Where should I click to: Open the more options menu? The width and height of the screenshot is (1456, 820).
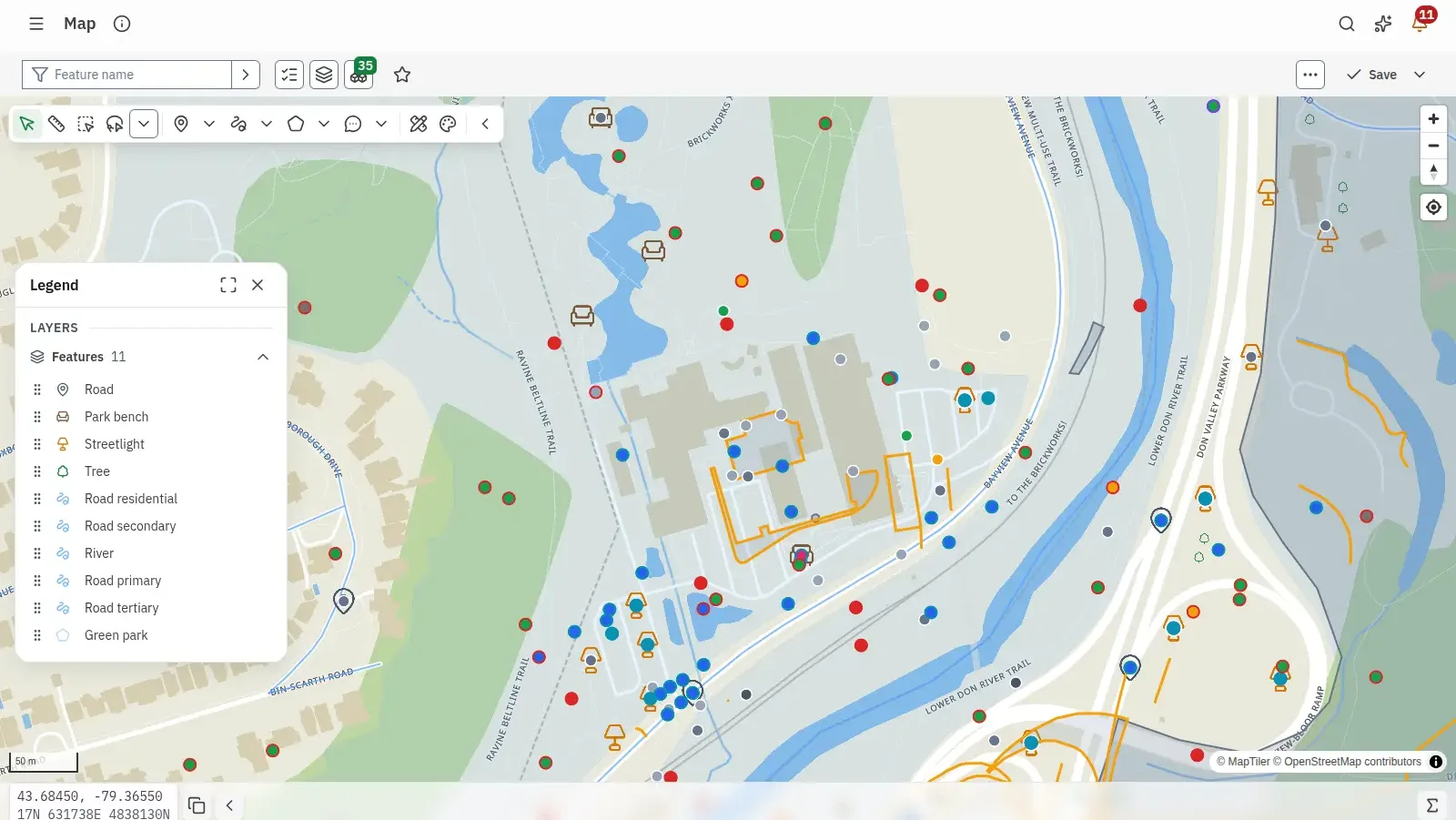coord(1310,75)
